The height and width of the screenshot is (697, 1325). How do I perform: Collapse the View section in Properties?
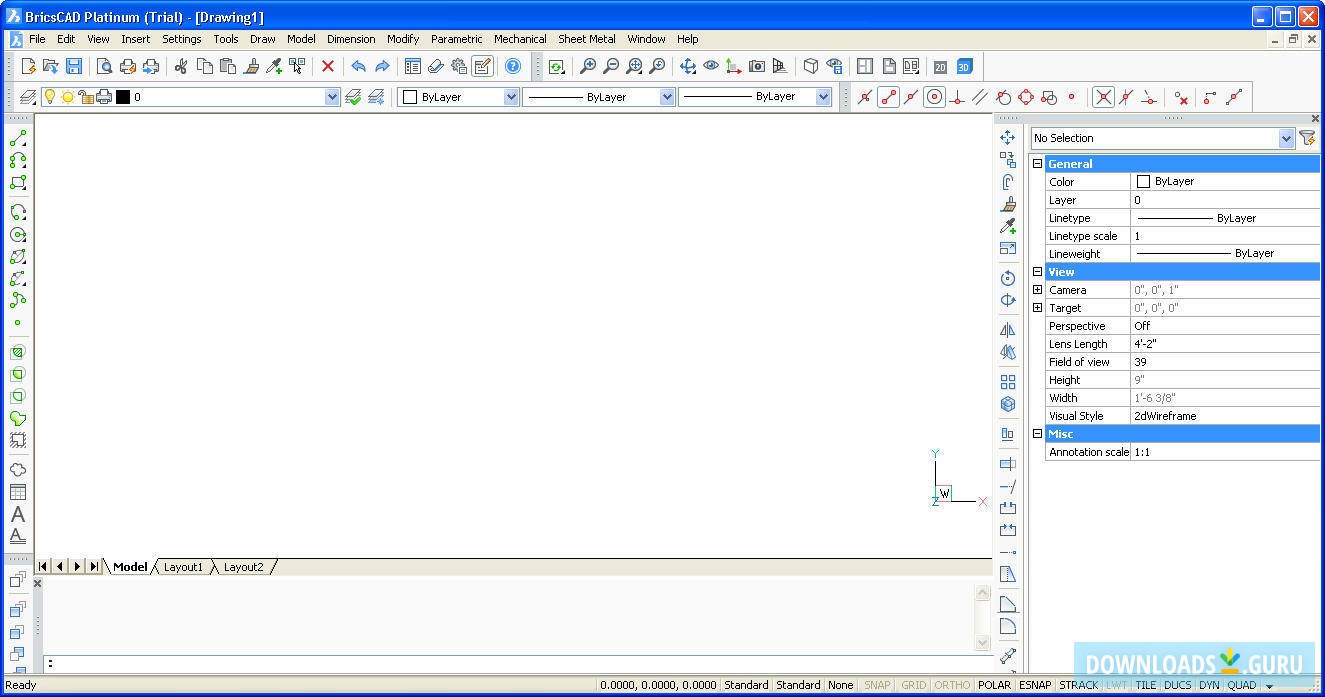(x=1037, y=272)
